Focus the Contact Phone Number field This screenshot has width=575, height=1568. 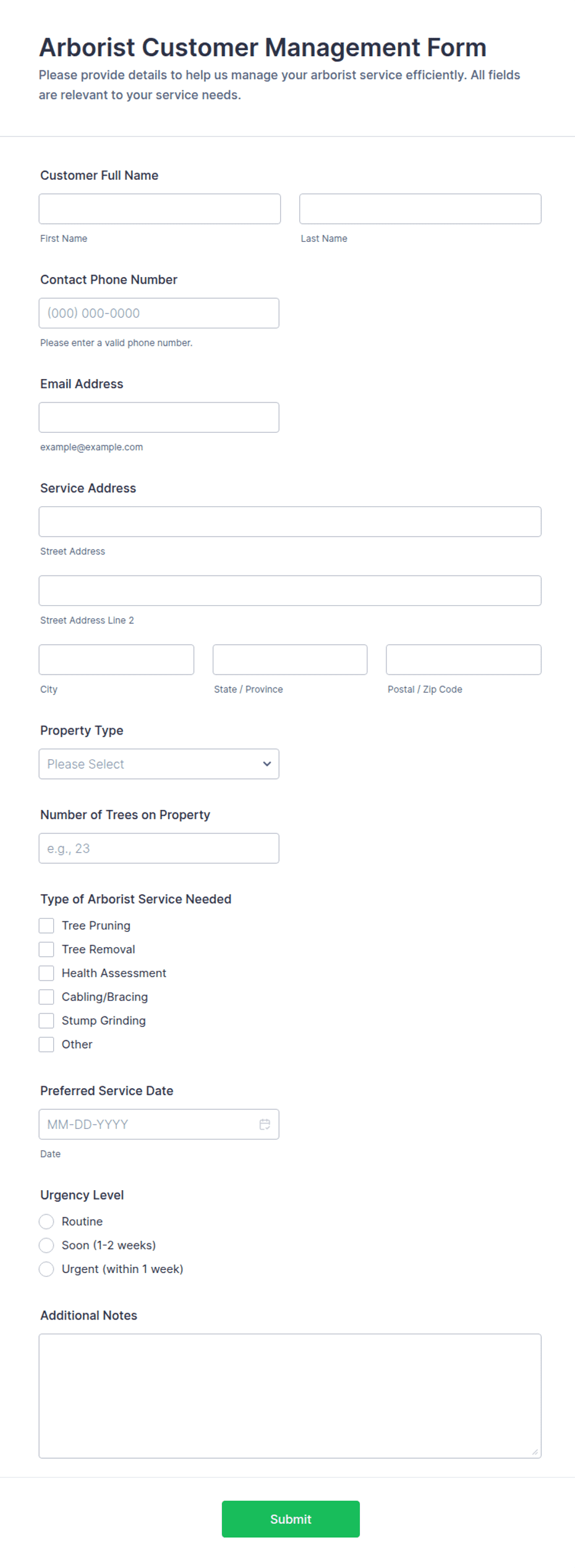(159, 313)
